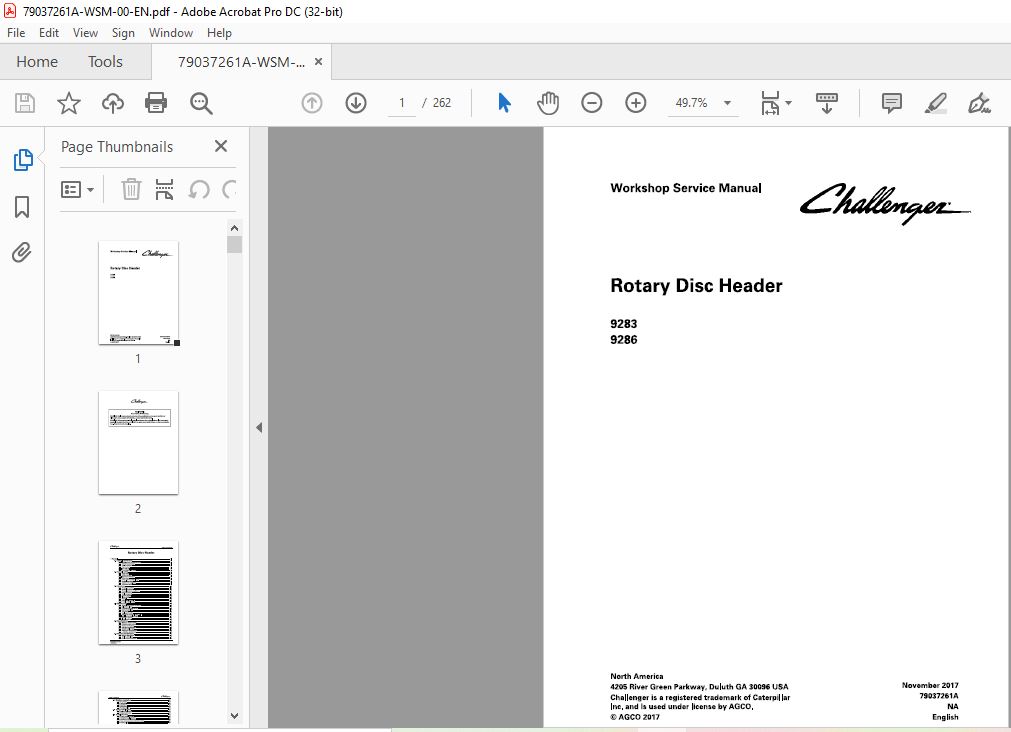
Task: Open the Edit menu
Action: point(49,33)
